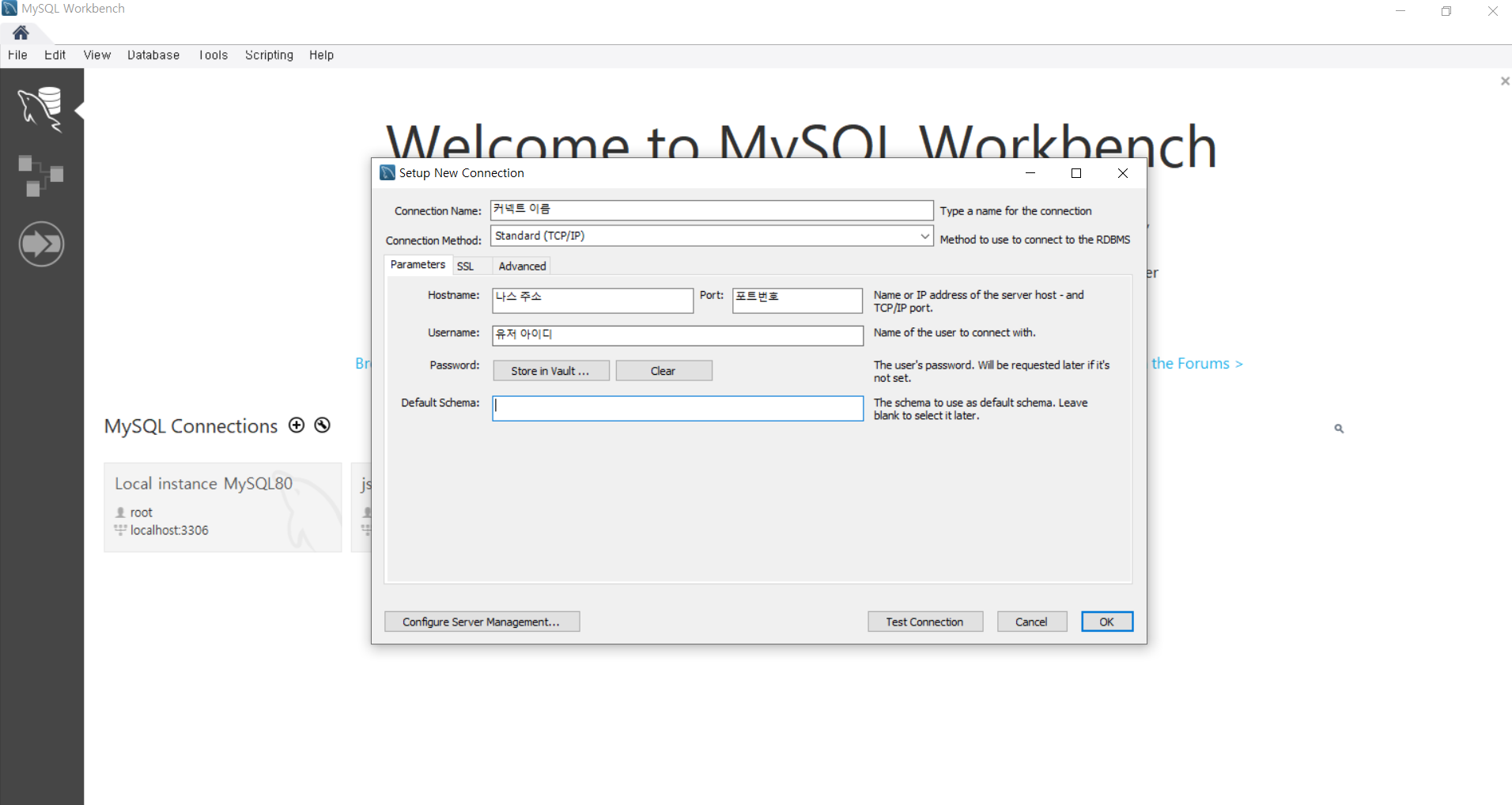Minimize the Setup New Connection dialog

coord(1030,173)
